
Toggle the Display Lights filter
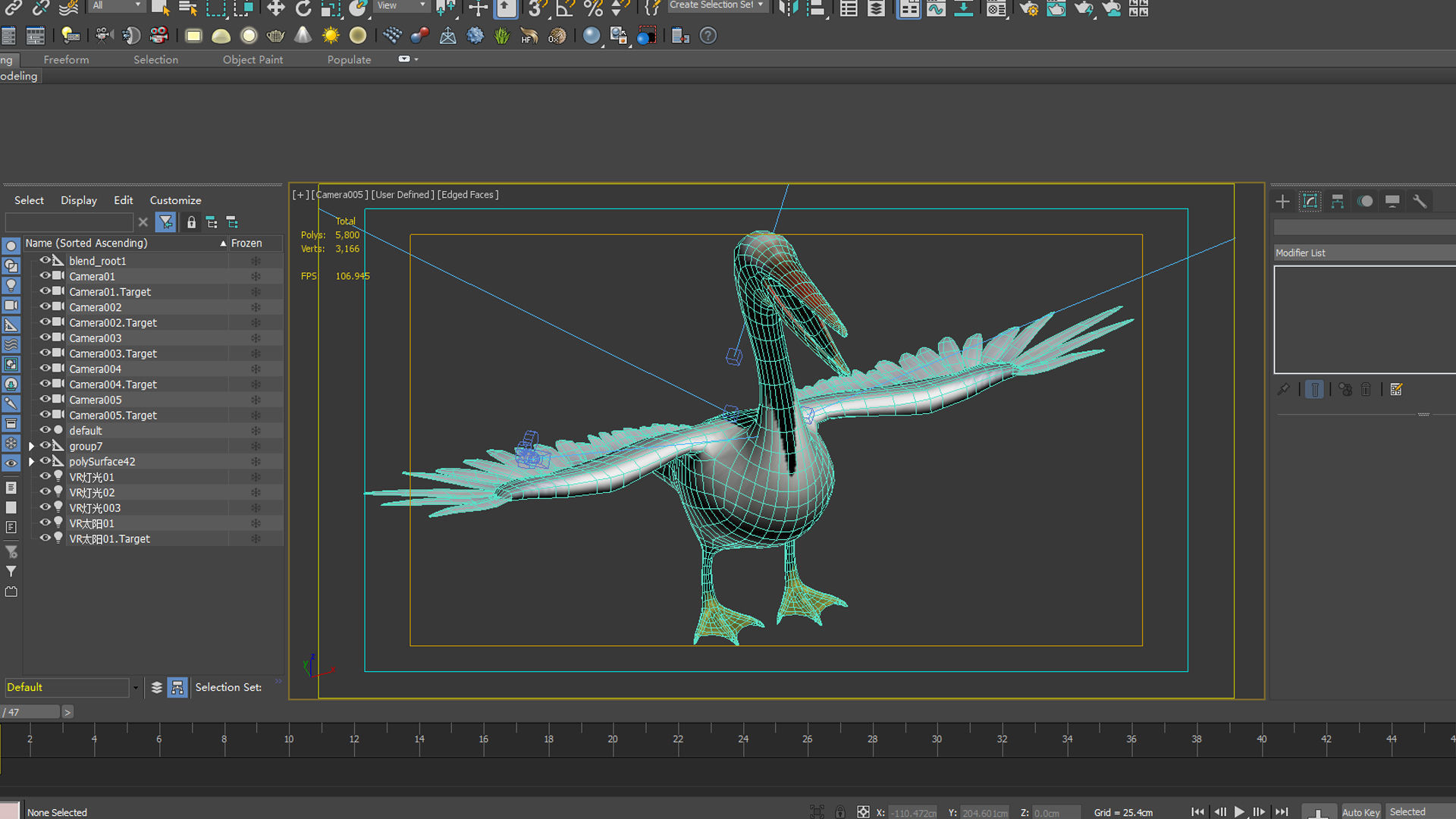click(x=11, y=285)
